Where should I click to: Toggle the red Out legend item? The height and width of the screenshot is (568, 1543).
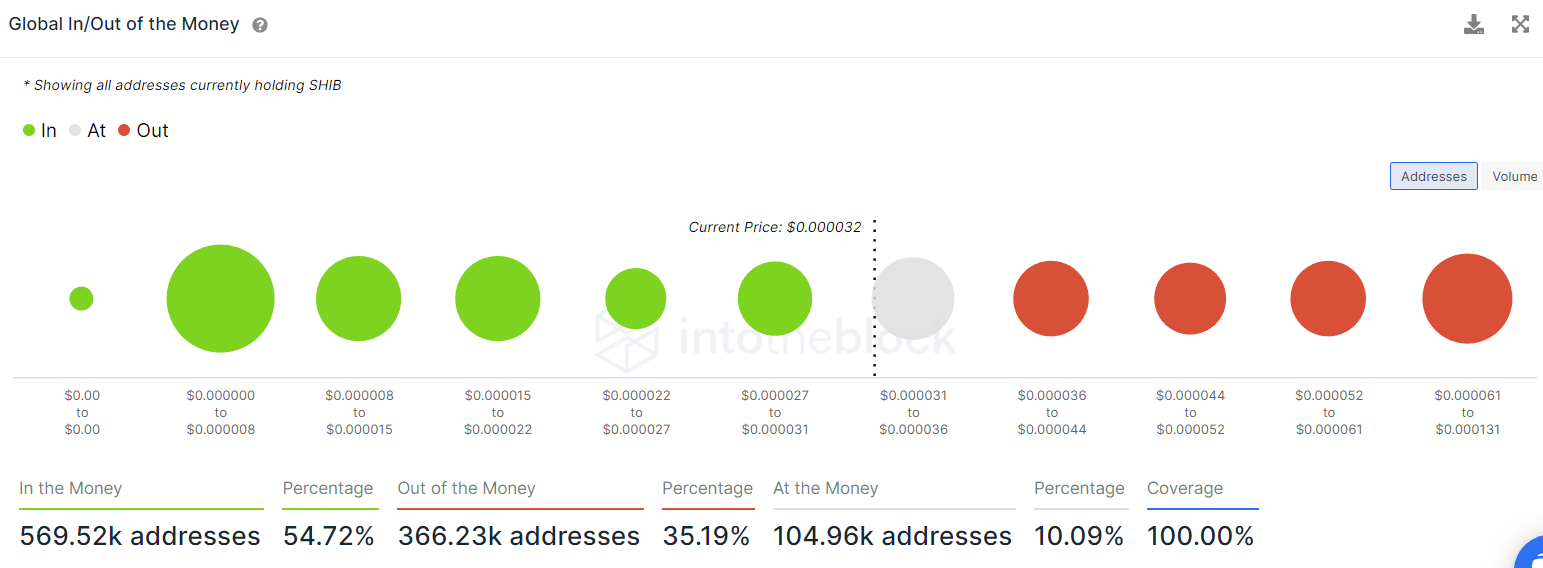pyautogui.click(x=143, y=131)
